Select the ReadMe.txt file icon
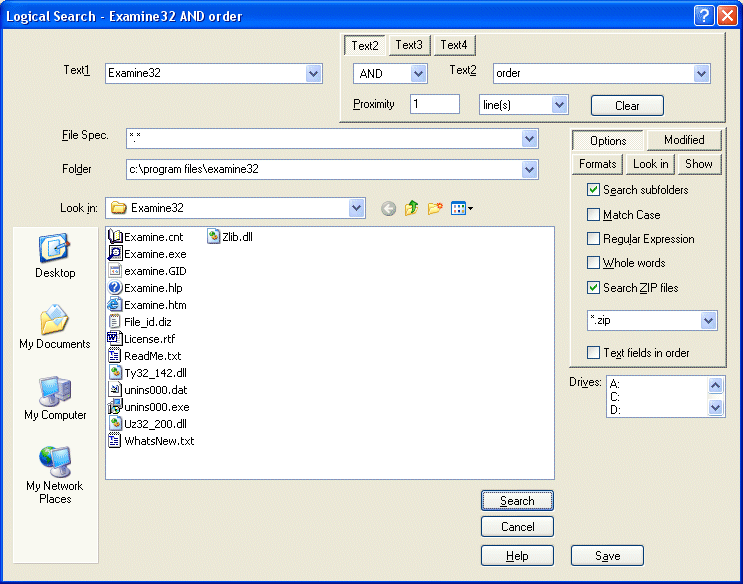The image size is (743, 584). coord(115,356)
